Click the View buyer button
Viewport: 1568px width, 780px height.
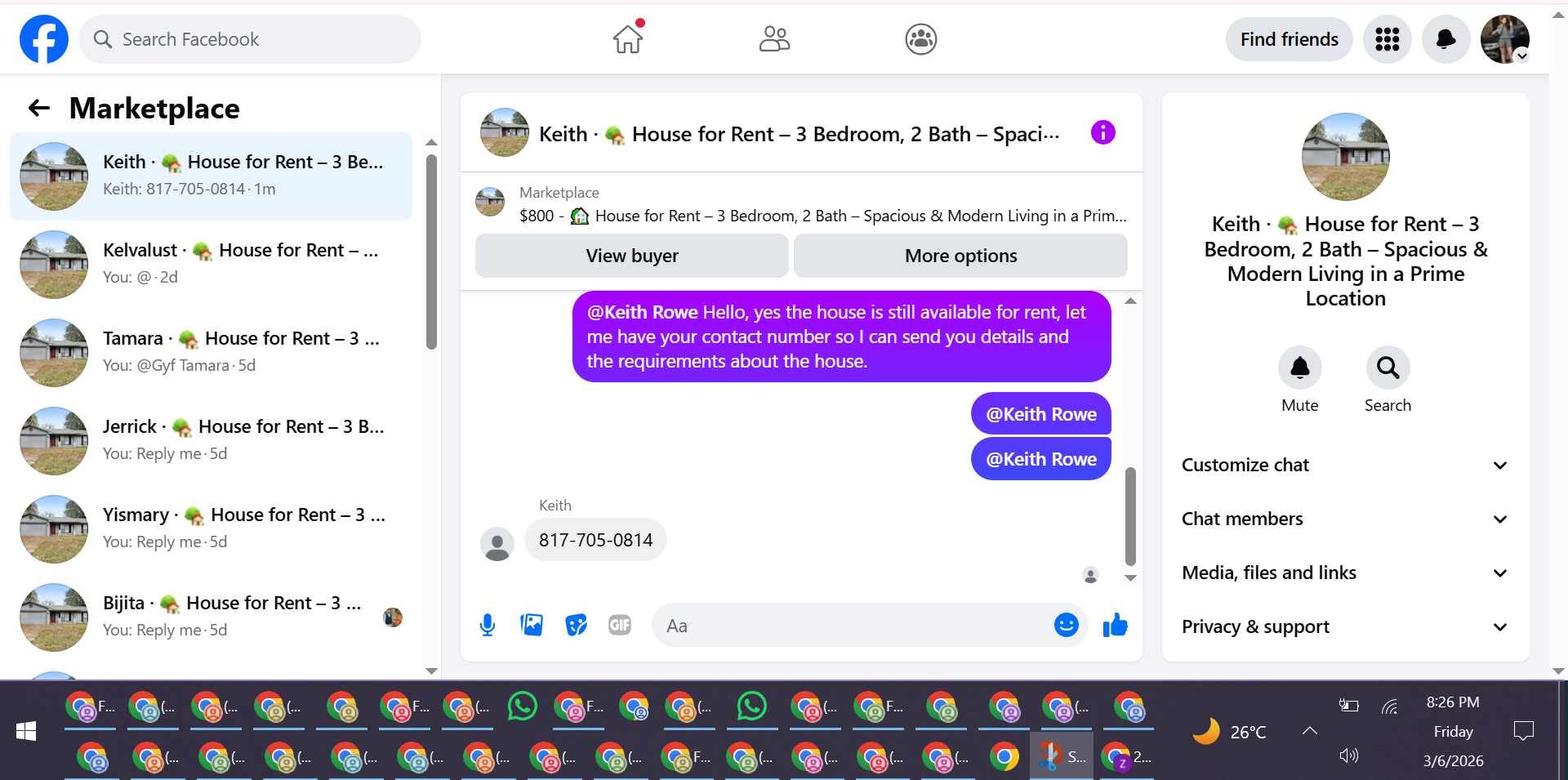point(632,256)
